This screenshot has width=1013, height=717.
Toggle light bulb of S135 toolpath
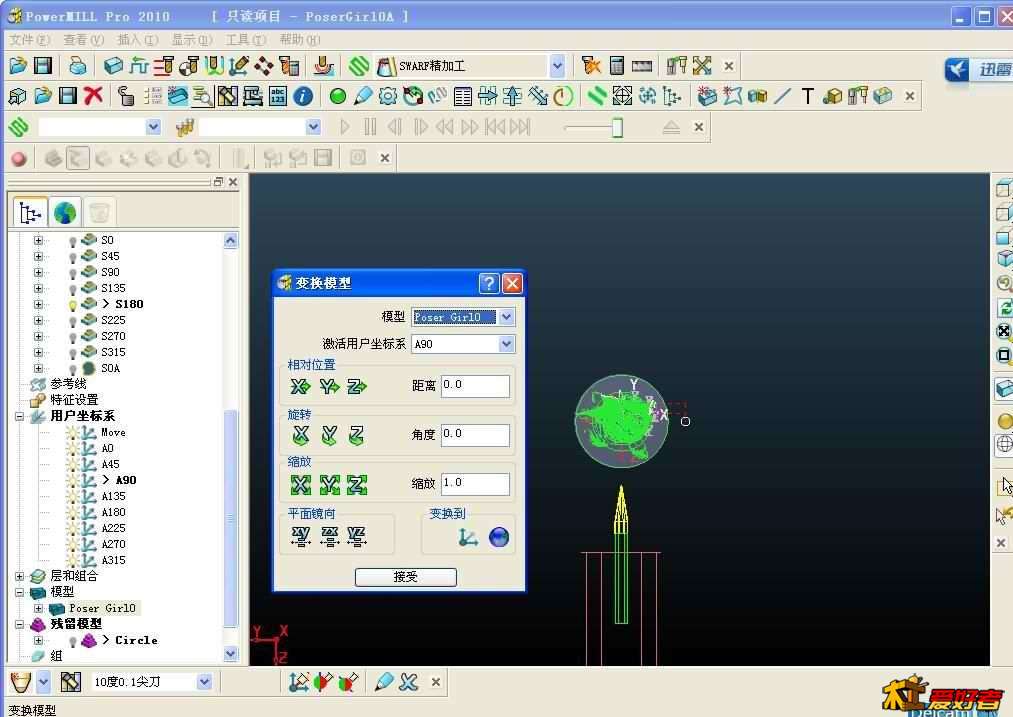coord(72,289)
